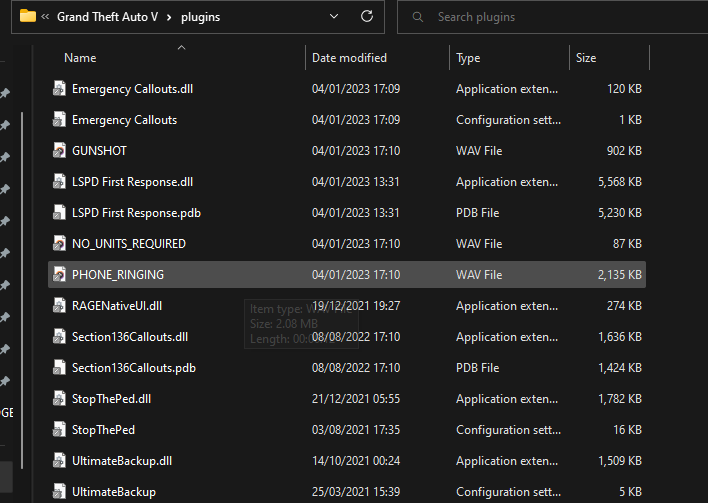The image size is (708, 503).
Task: Click the PHONE_RINGING audio file icon
Action: click(x=59, y=275)
